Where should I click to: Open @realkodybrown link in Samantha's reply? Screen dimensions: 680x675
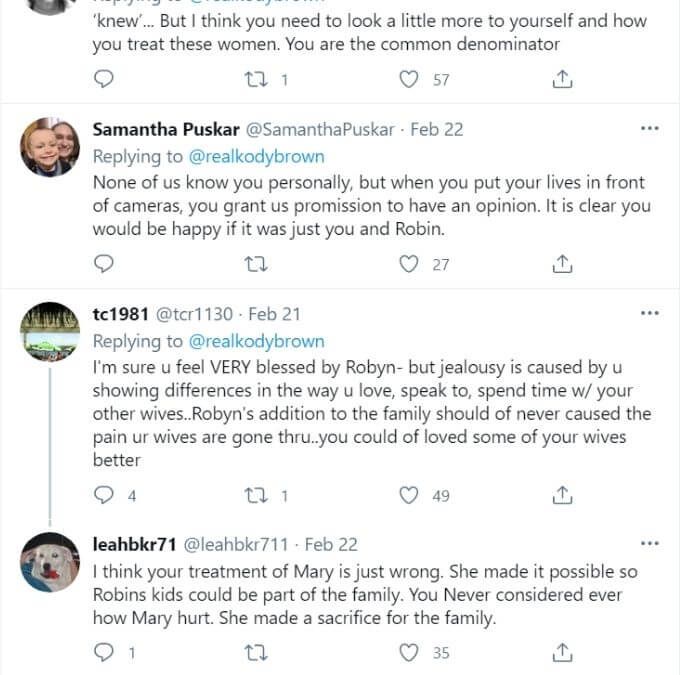tap(256, 157)
